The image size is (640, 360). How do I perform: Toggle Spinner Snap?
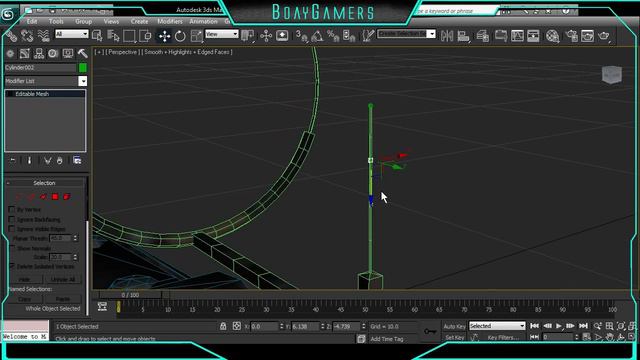tap(349, 36)
